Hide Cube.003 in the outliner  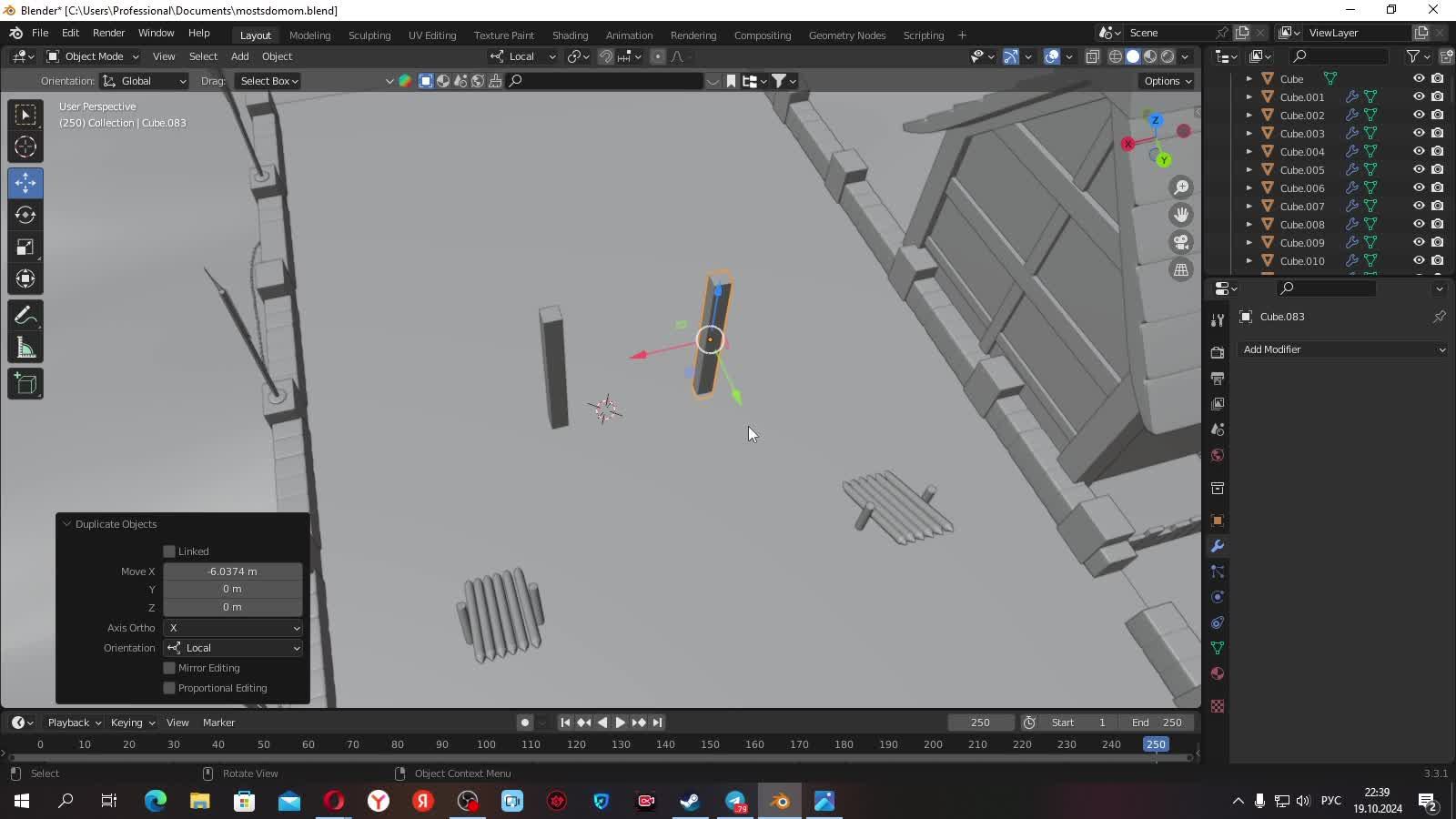tap(1418, 133)
